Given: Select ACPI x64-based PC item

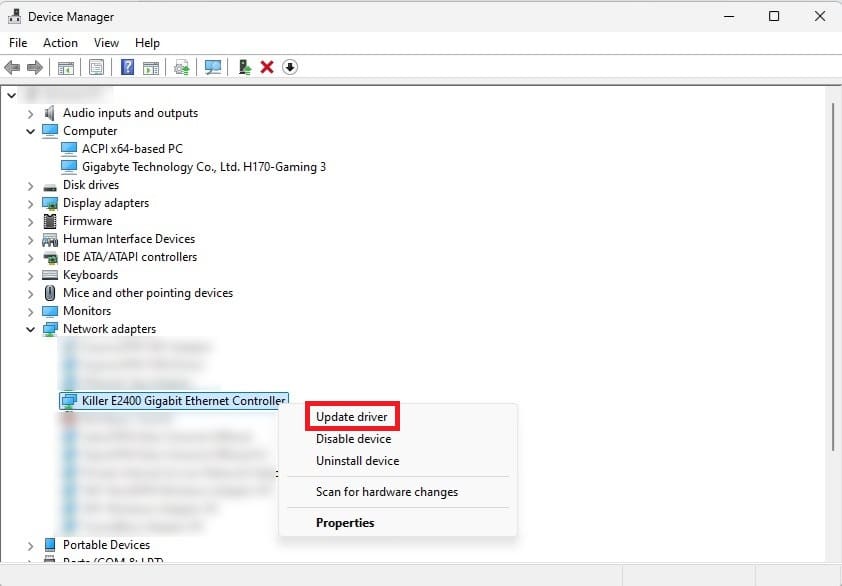Looking at the screenshot, I should pyautogui.click(x=132, y=149).
